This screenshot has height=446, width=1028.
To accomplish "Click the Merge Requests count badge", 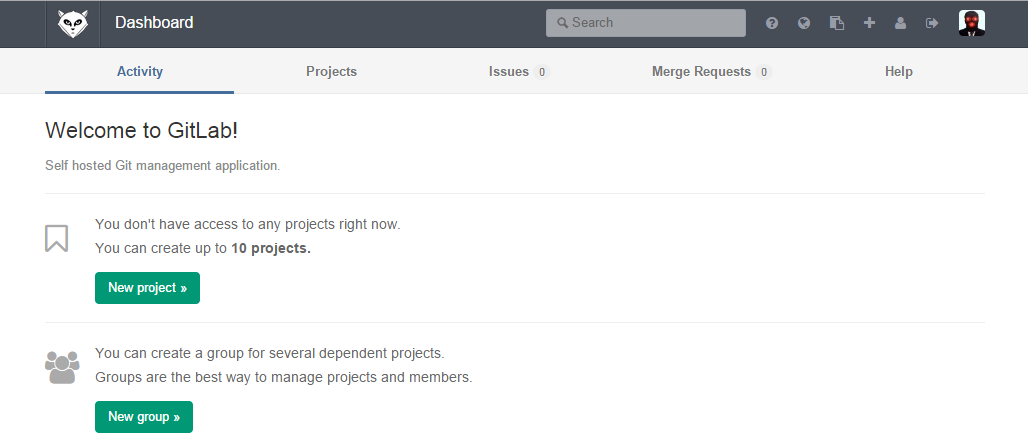I will click(x=763, y=72).
